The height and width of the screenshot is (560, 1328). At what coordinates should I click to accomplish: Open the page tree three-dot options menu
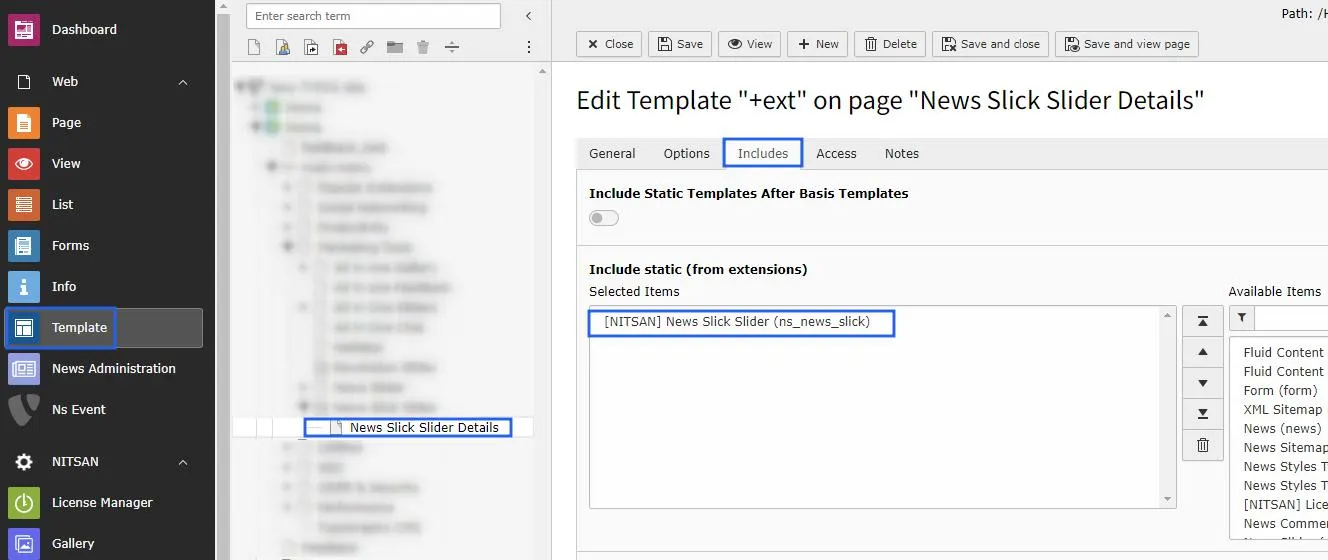coord(529,47)
